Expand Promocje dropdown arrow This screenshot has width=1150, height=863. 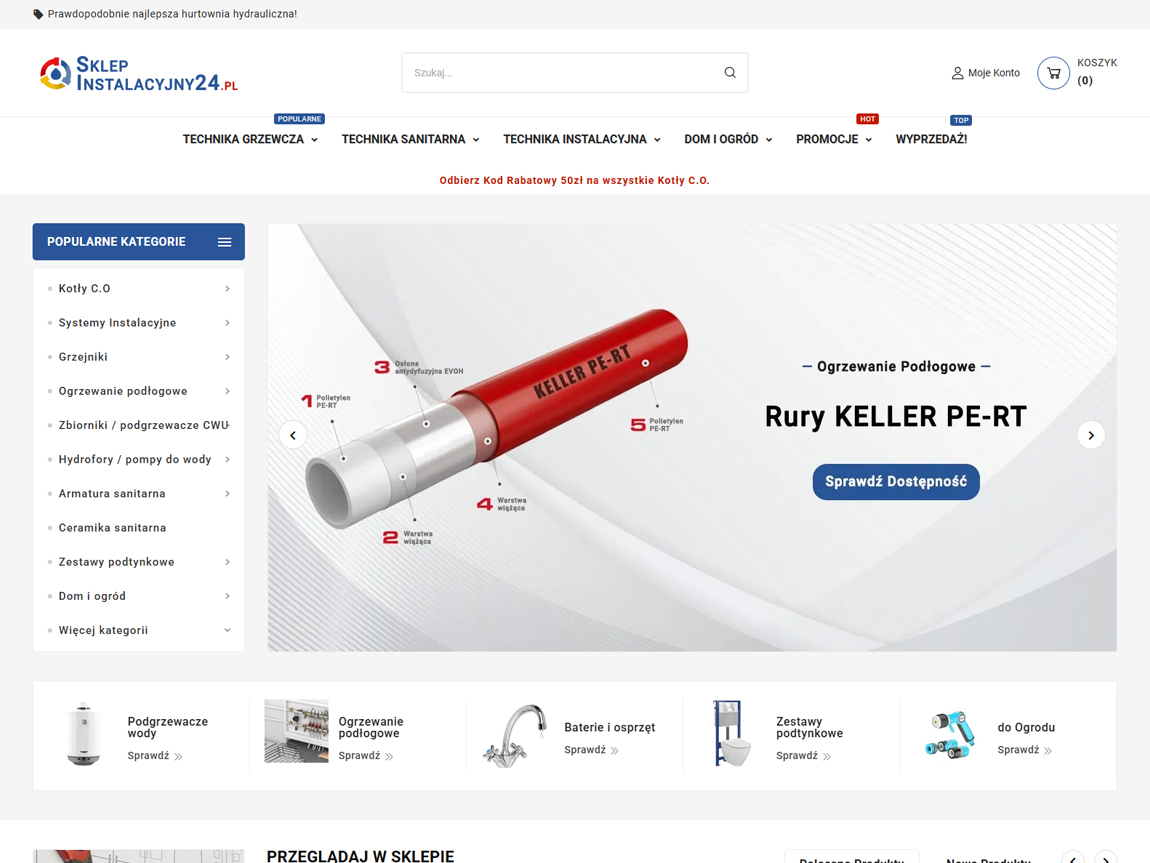pyautogui.click(x=868, y=140)
